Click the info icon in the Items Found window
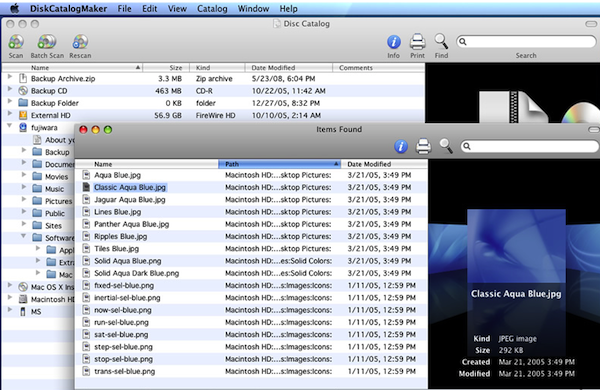 [401, 146]
